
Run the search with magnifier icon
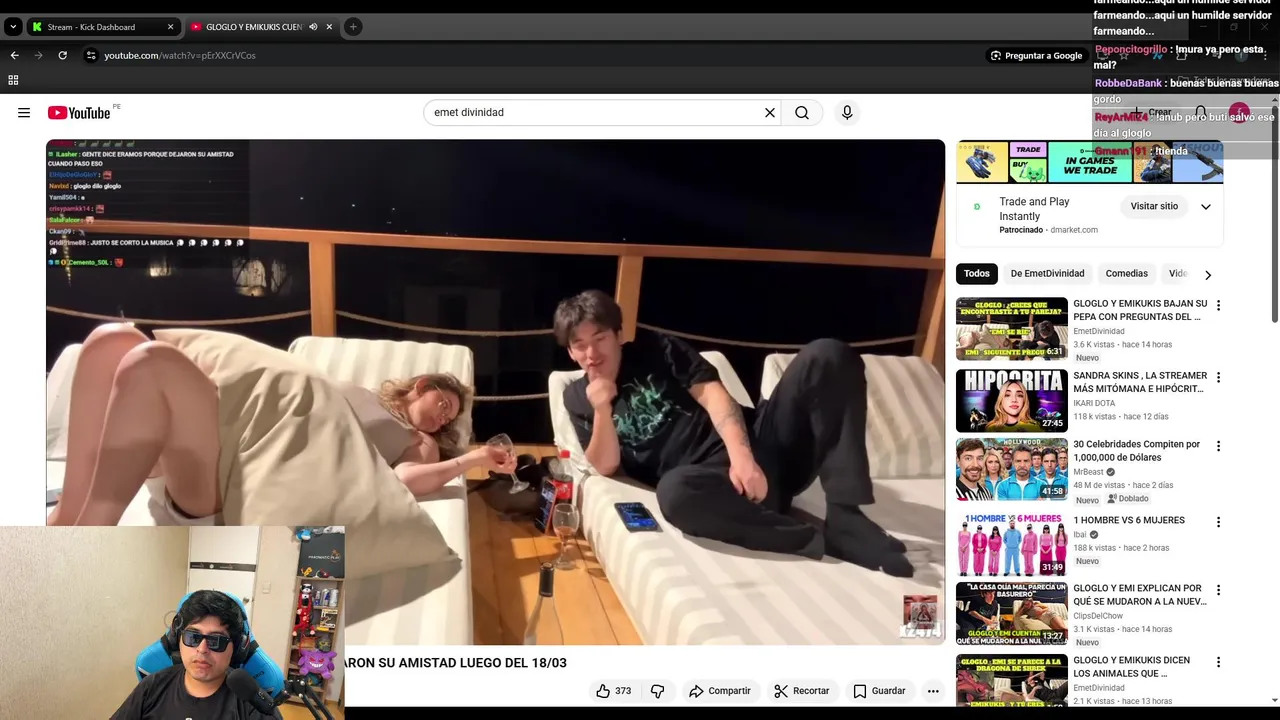point(802,113)
